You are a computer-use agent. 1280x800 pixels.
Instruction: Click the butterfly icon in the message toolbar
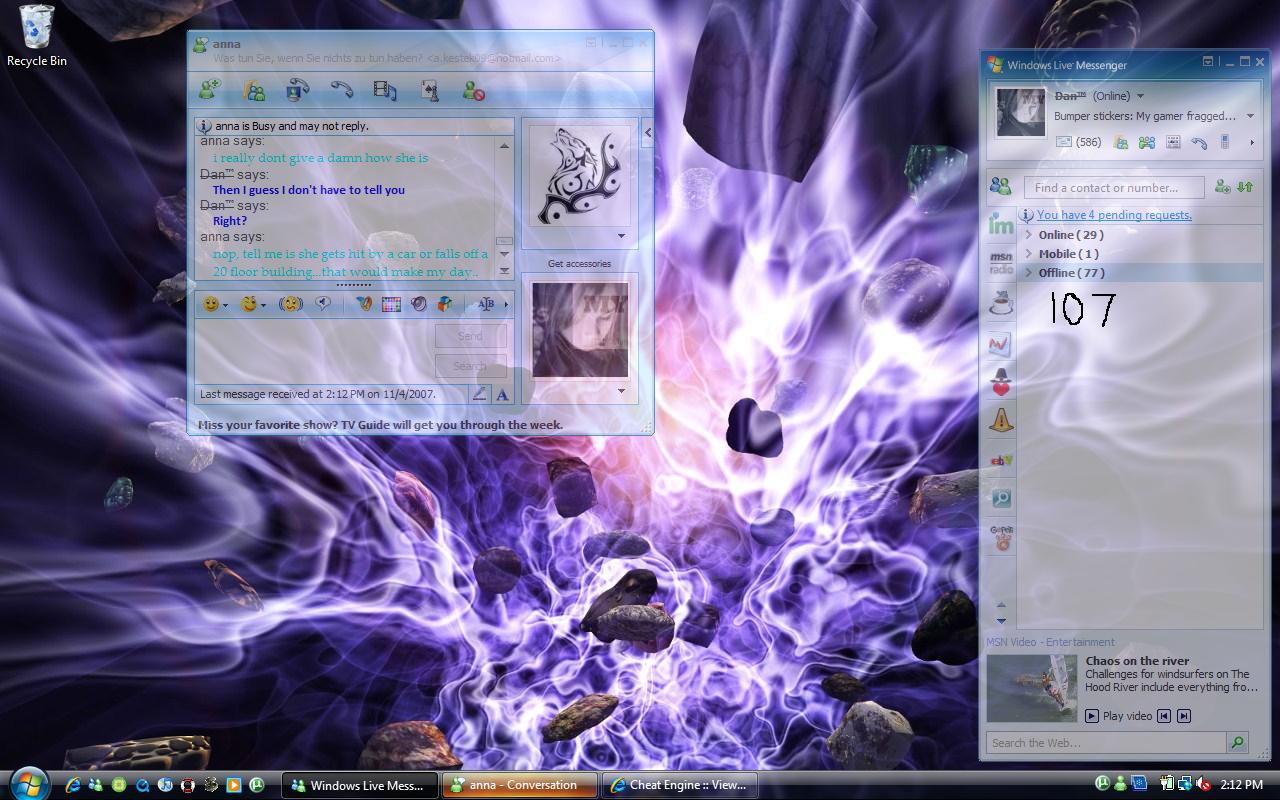364,304
